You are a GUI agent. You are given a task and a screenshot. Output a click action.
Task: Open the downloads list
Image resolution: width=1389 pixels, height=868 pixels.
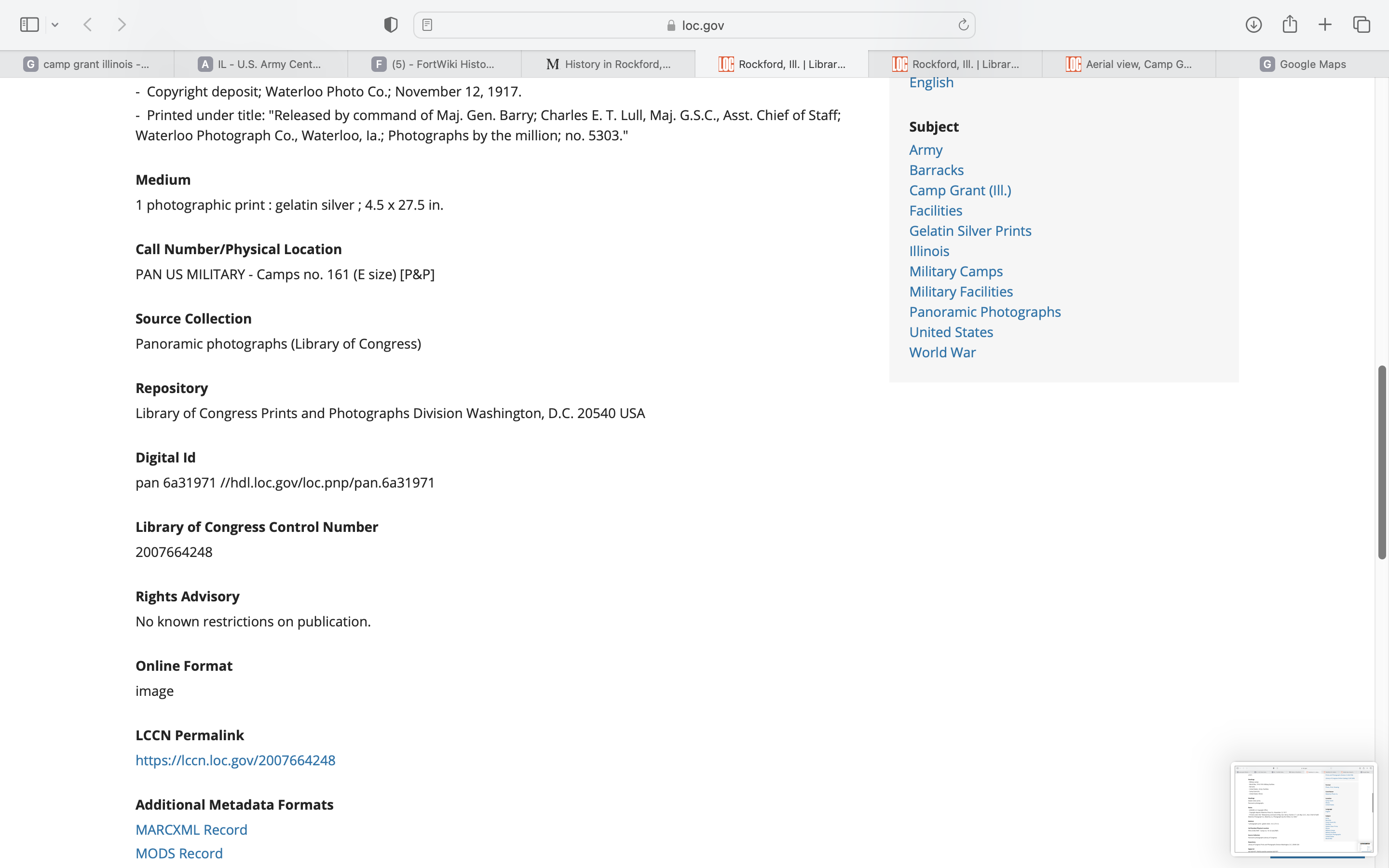point(1253,25)
